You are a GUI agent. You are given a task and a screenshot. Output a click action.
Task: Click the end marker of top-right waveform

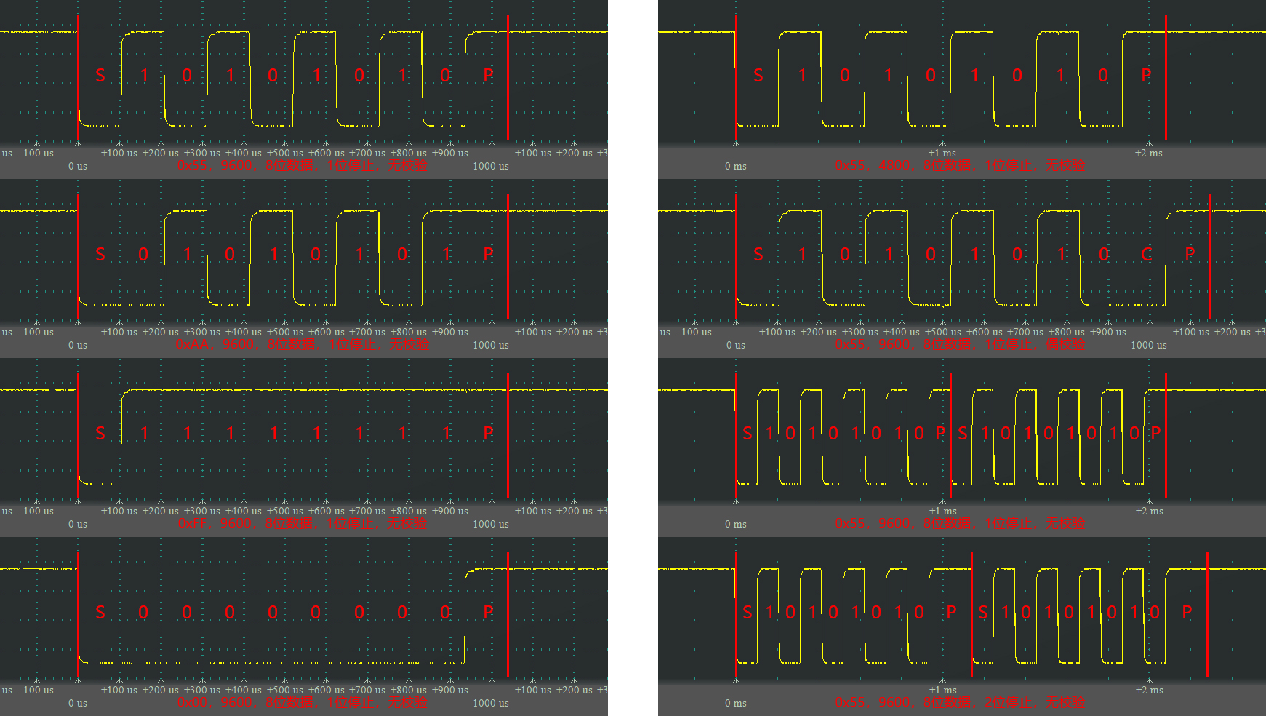coord(1166,75)
